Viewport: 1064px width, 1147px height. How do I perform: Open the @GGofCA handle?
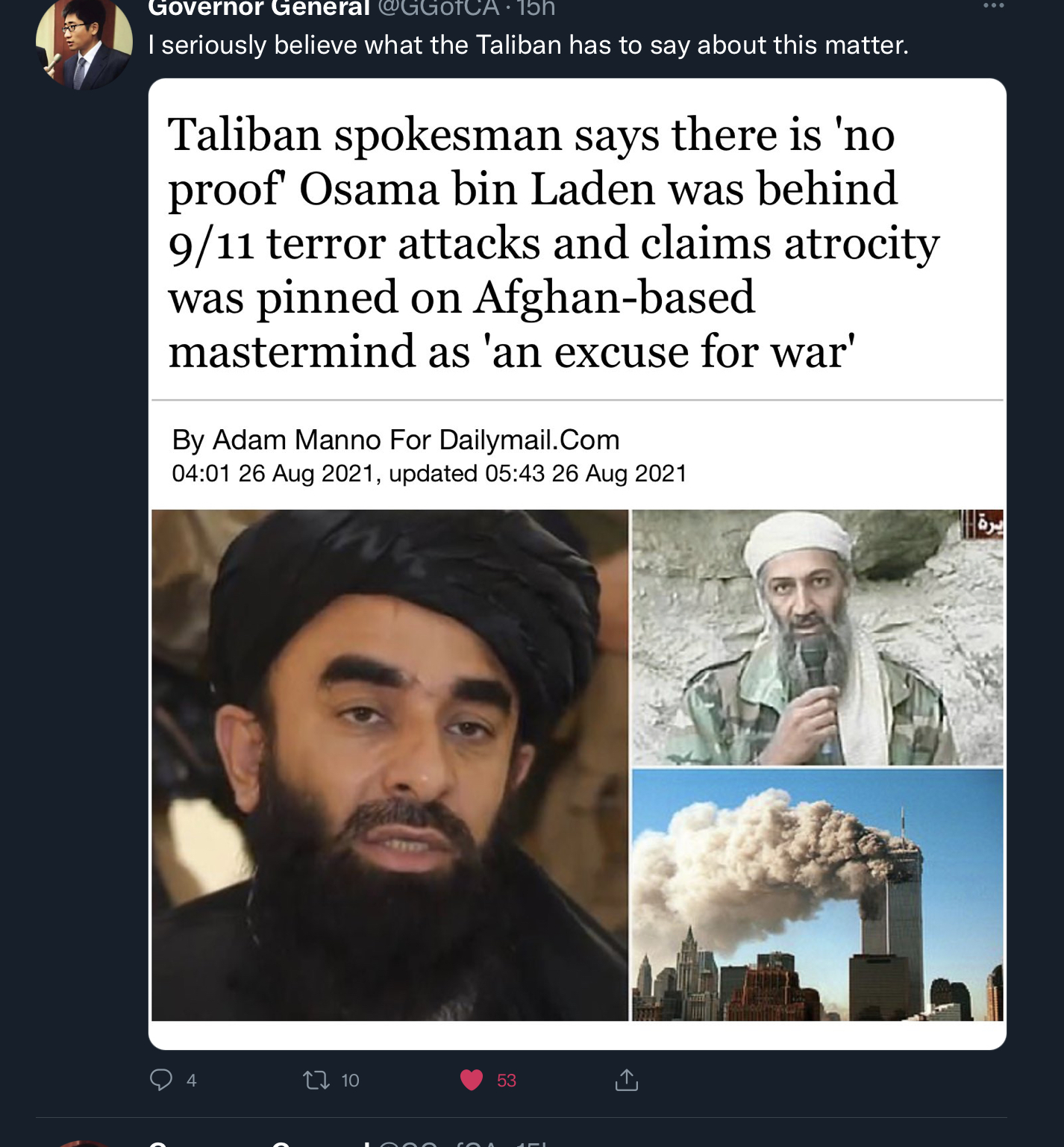point(439,8)
